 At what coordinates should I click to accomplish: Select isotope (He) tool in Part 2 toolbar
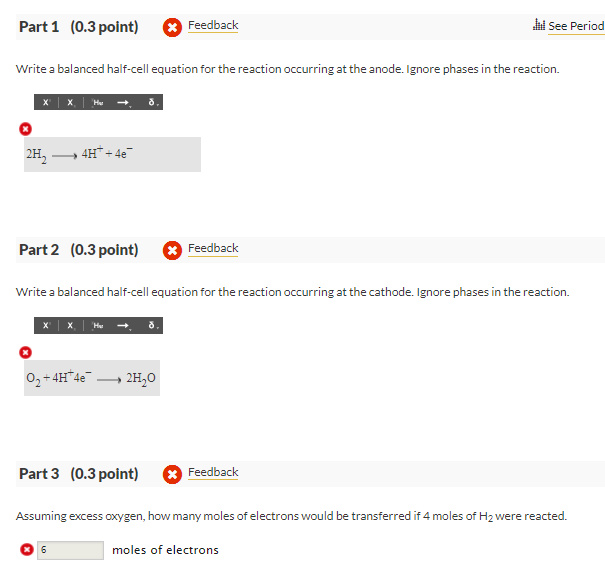tap(97, 325)
